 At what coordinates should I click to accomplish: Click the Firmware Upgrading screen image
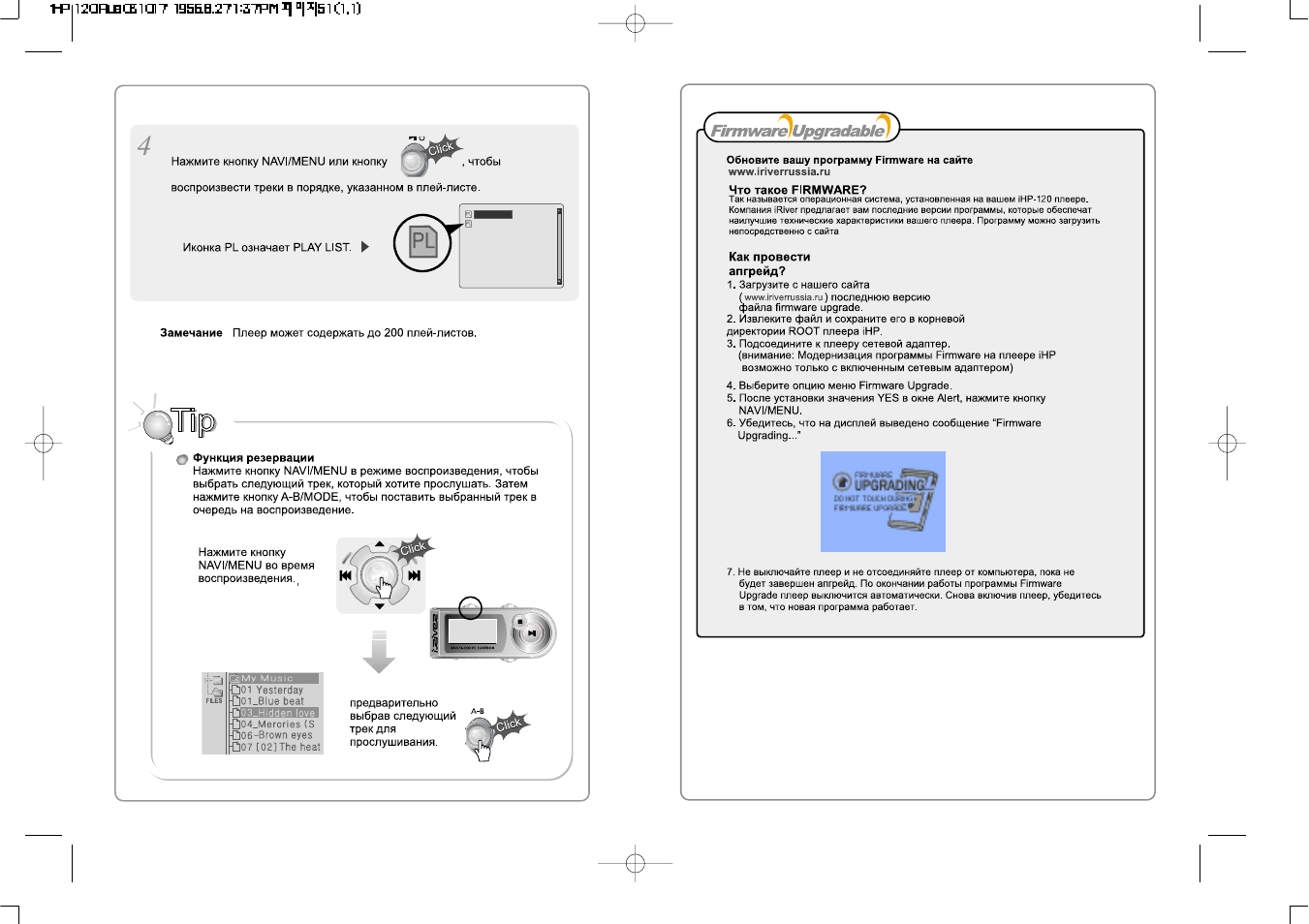(x=883, y=502)
